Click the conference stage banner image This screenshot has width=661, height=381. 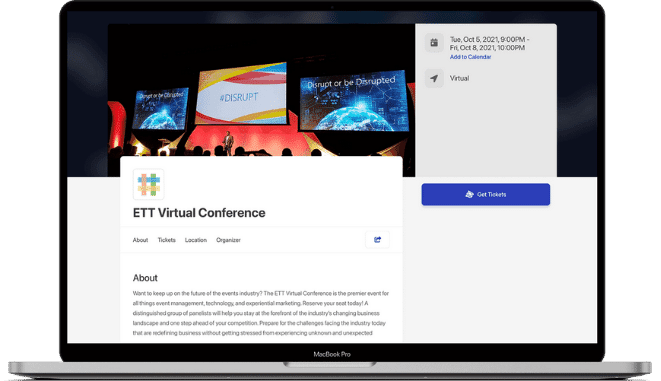(x=261, y=90)
